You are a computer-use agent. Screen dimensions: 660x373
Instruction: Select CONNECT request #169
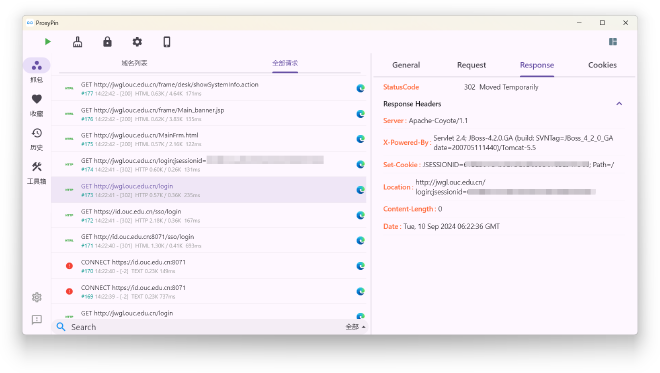point(209,291)
